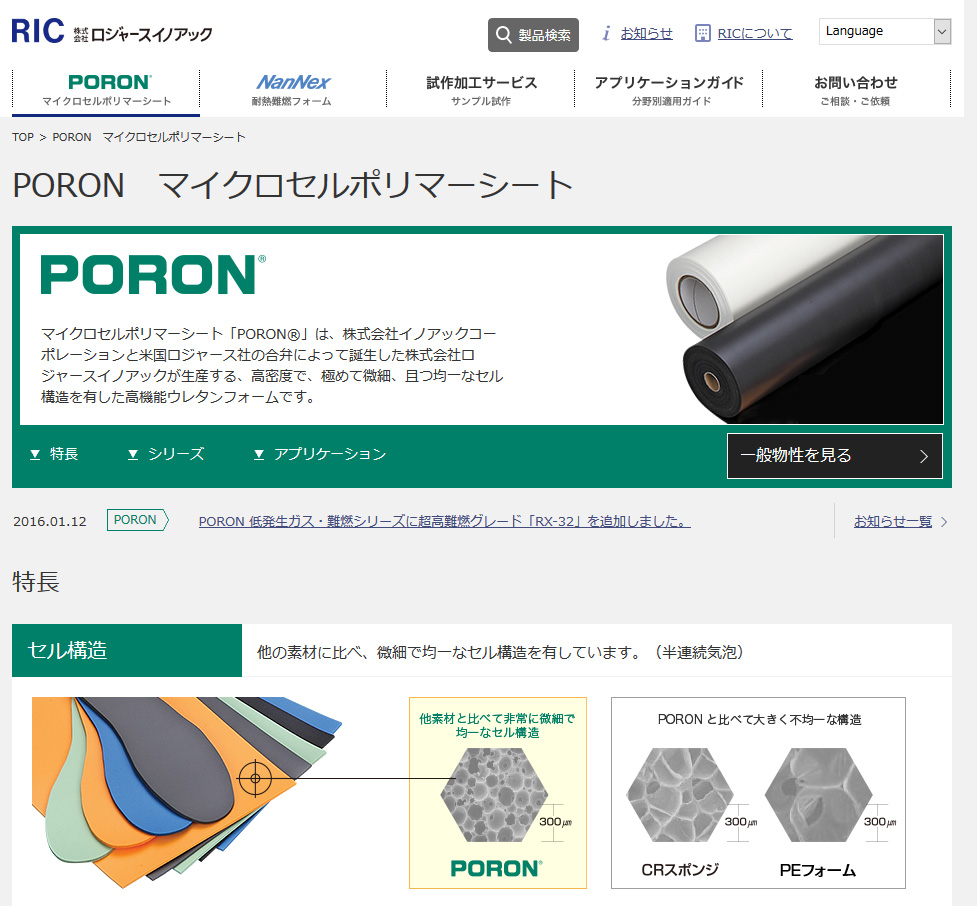Screen dimensions: 977x906
Task: Click the info icon beside お知らせ
Action: 606,33
